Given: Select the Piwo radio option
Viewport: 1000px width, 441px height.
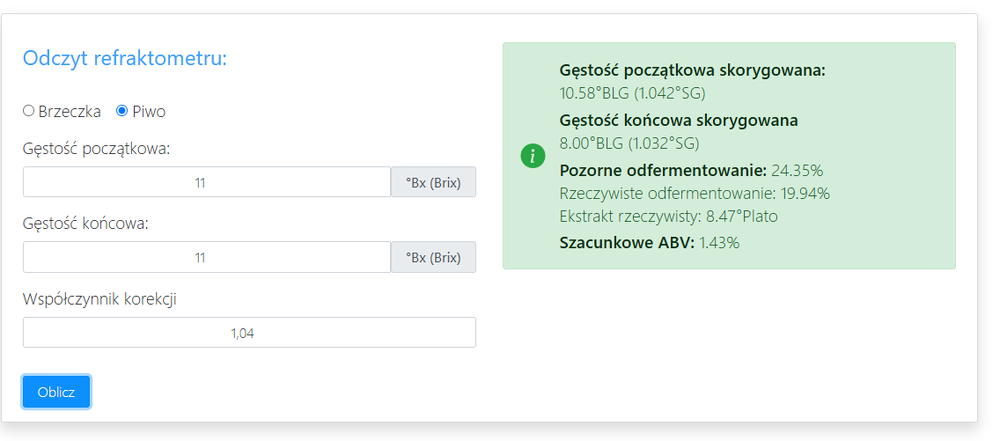Looking at the screenshot, I should click(x=122, y=111).
